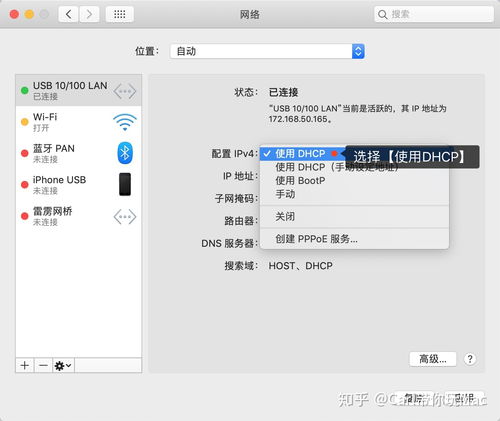
Task: Click the Wi-Fi signal icon
Action: (125, 122)
